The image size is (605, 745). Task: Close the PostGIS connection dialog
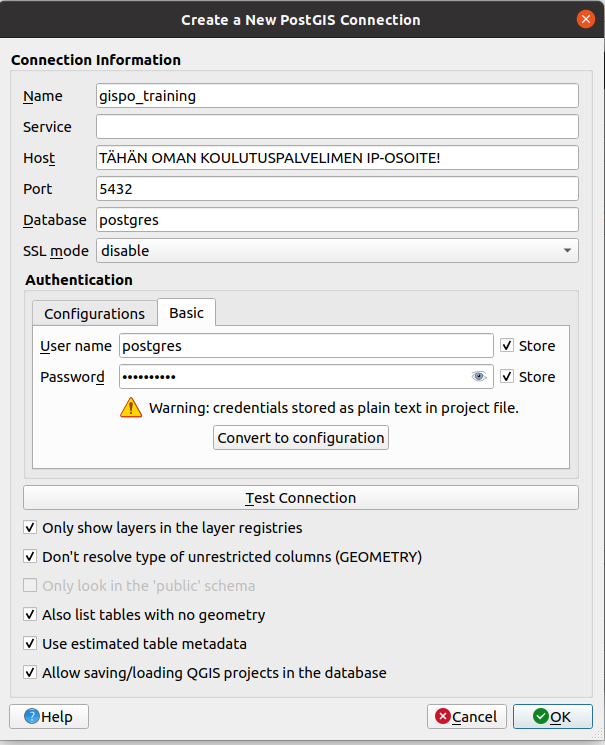(586, 19)
